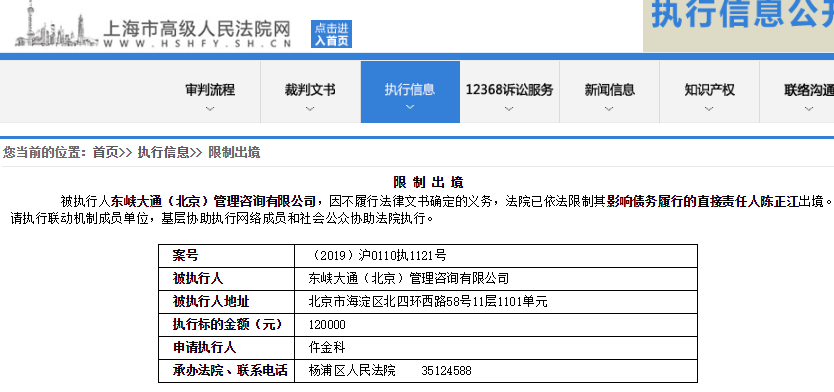
Task: Open the 12368诉讼服务 menu
Action: 510,91
